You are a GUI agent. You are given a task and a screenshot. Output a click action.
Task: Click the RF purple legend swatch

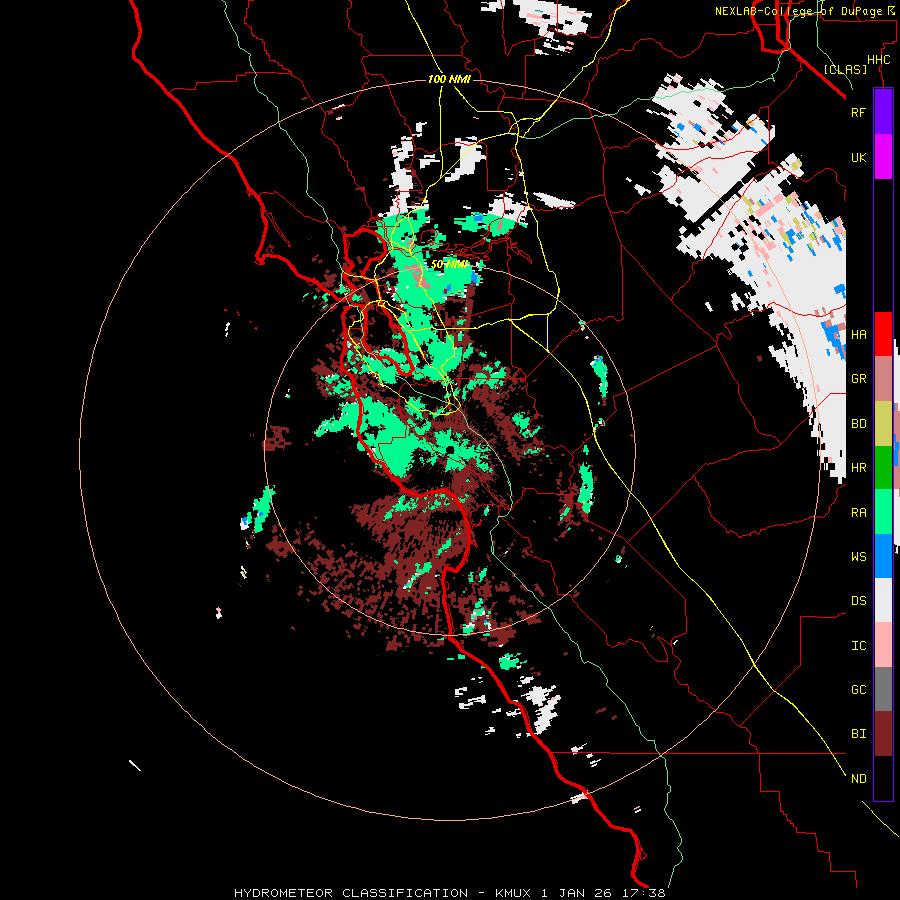tap(883, 112)
